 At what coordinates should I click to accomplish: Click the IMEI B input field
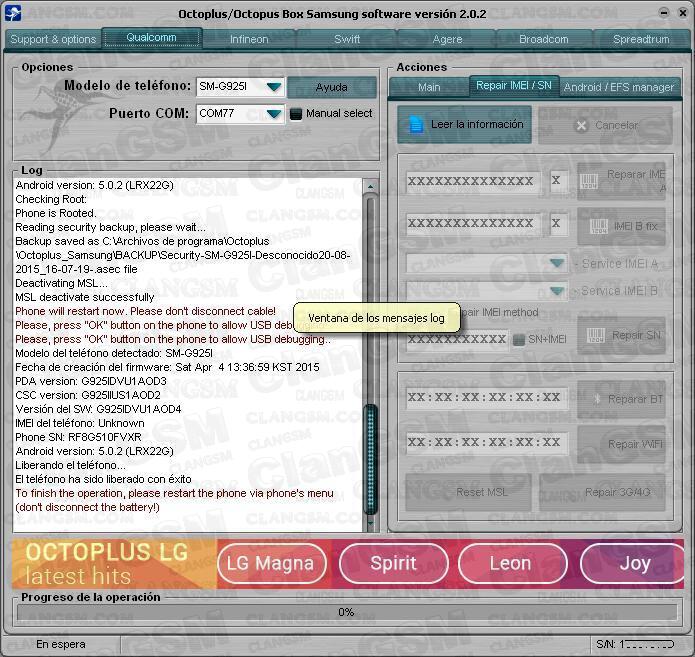pos(472,223)
